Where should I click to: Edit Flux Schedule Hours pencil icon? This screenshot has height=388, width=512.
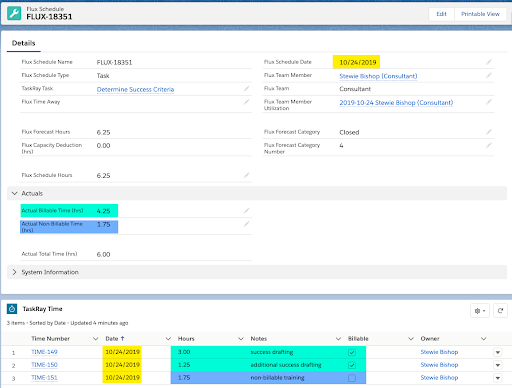click(246, 175)
